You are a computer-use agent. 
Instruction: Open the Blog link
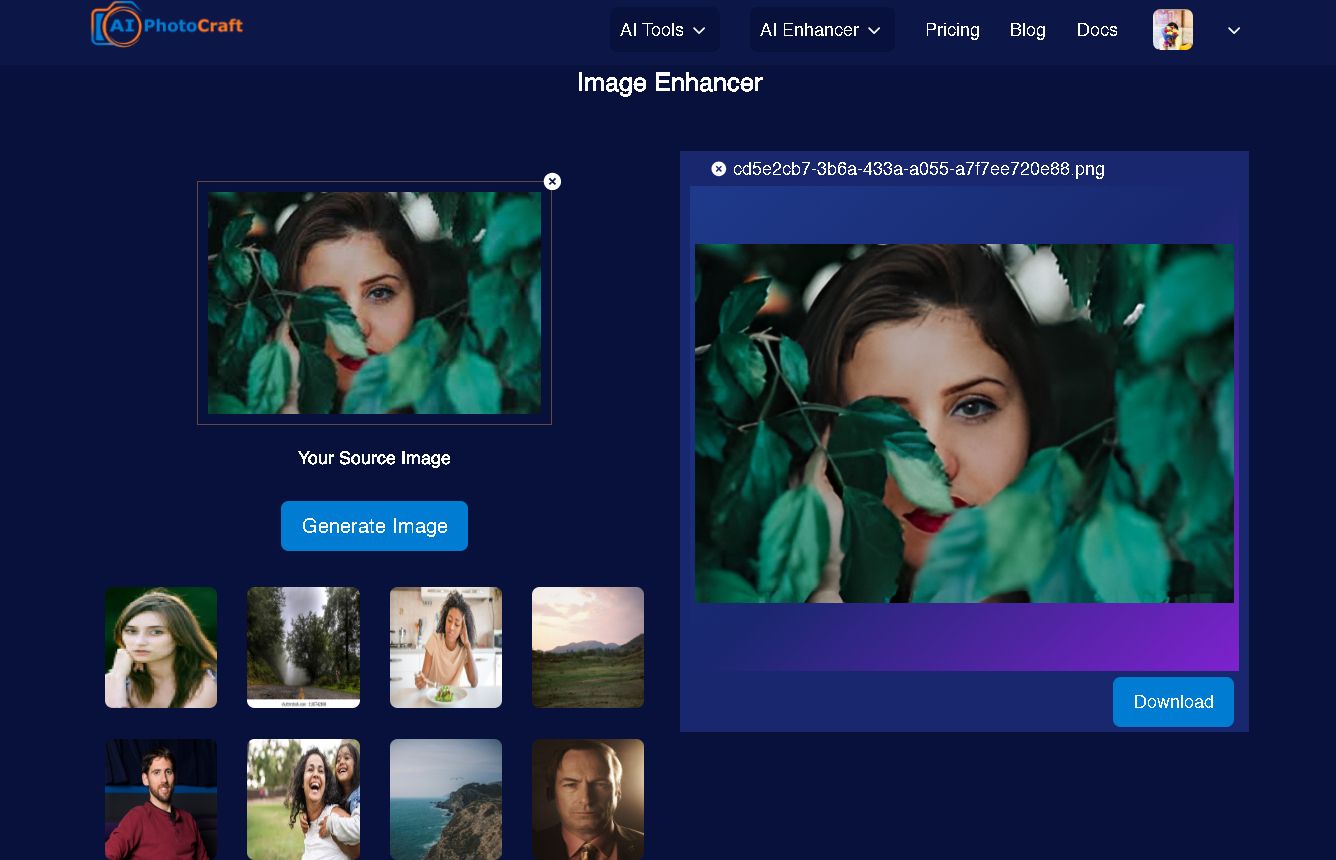1027,30
